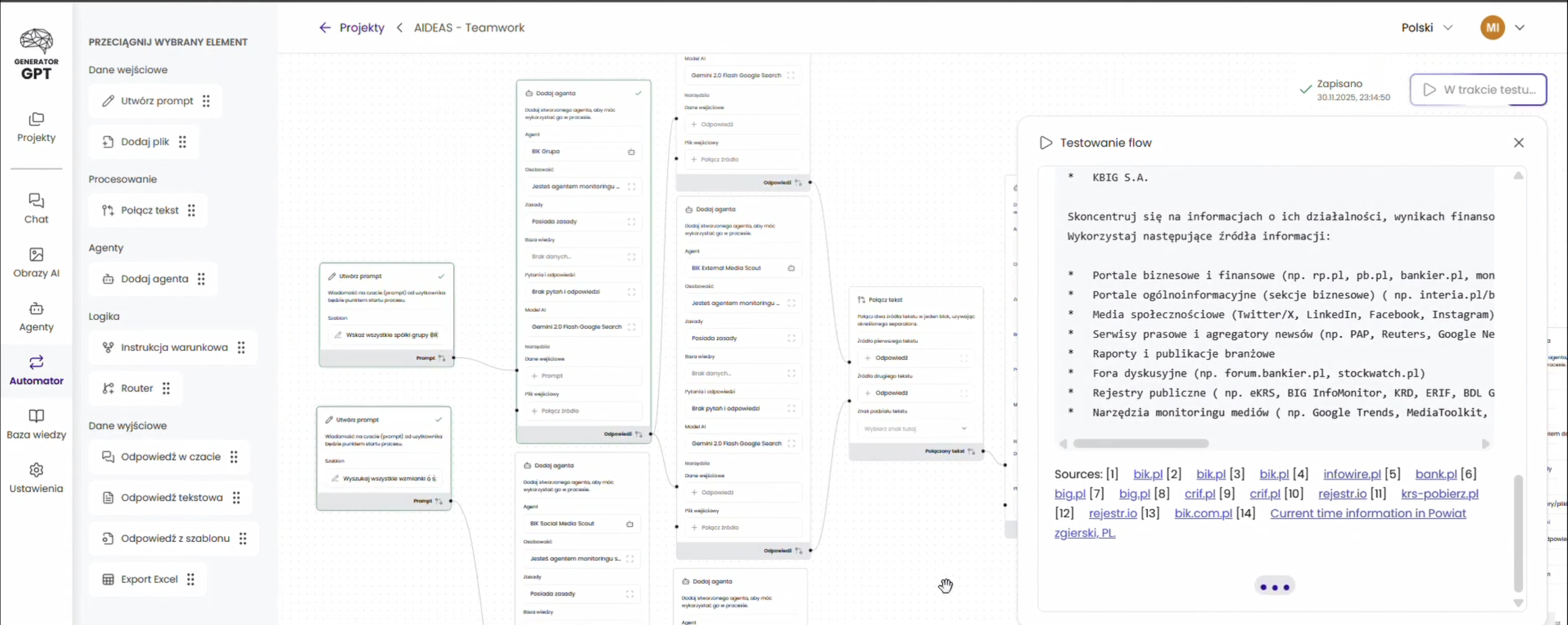Toggle checkmark on second Utwórz prompt node
This screenshot has width=1568, height=625.
pyautogui.click(x=438, y=420)
